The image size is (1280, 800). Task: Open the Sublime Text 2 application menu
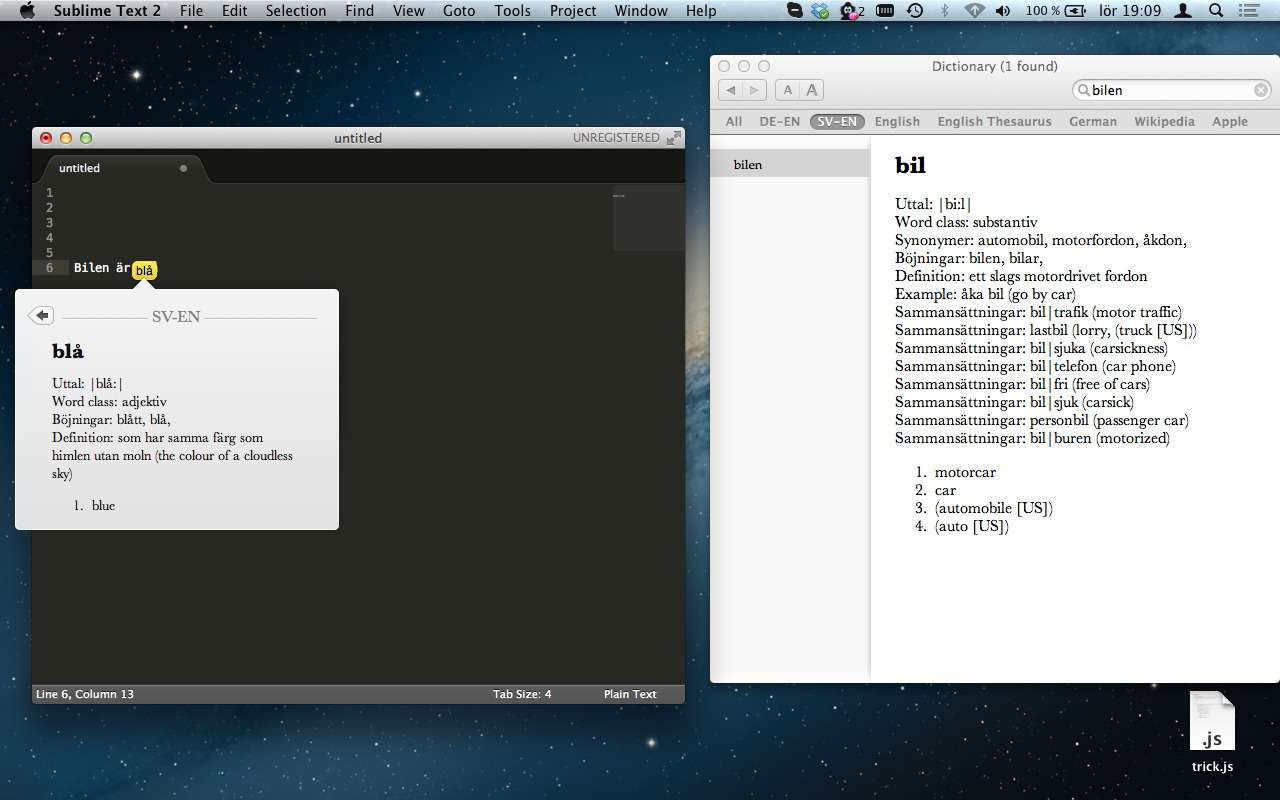pos(107,10)
